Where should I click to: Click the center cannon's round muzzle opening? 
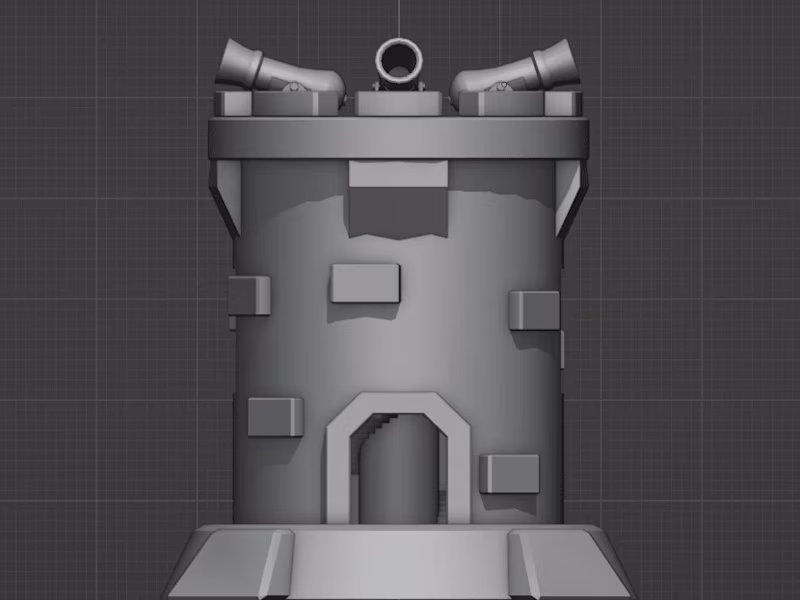pyautogui.click(x=399, y=61)
